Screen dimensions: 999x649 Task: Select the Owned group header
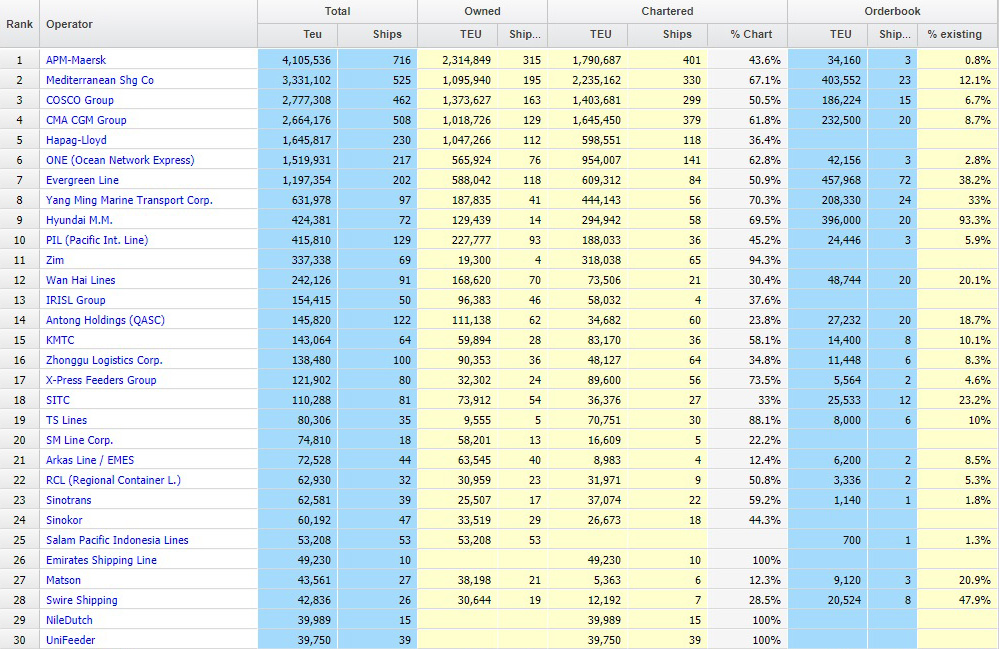point(482,11)
